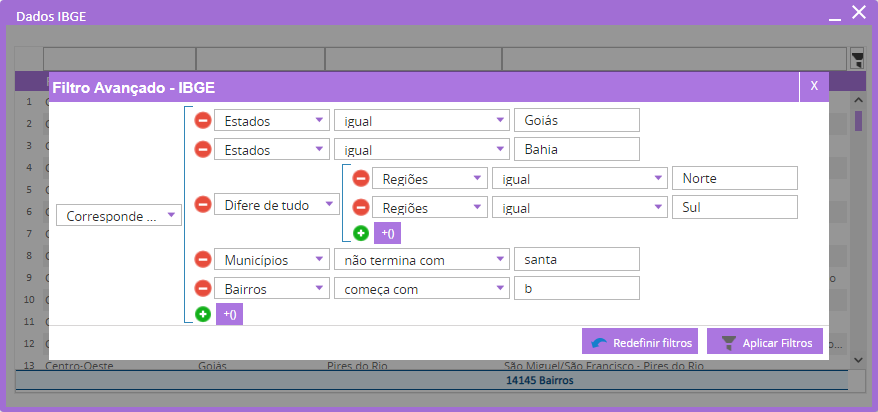Click the value field containing 'santa'
The height and width of the screenshot is (412, 878).
575,260
